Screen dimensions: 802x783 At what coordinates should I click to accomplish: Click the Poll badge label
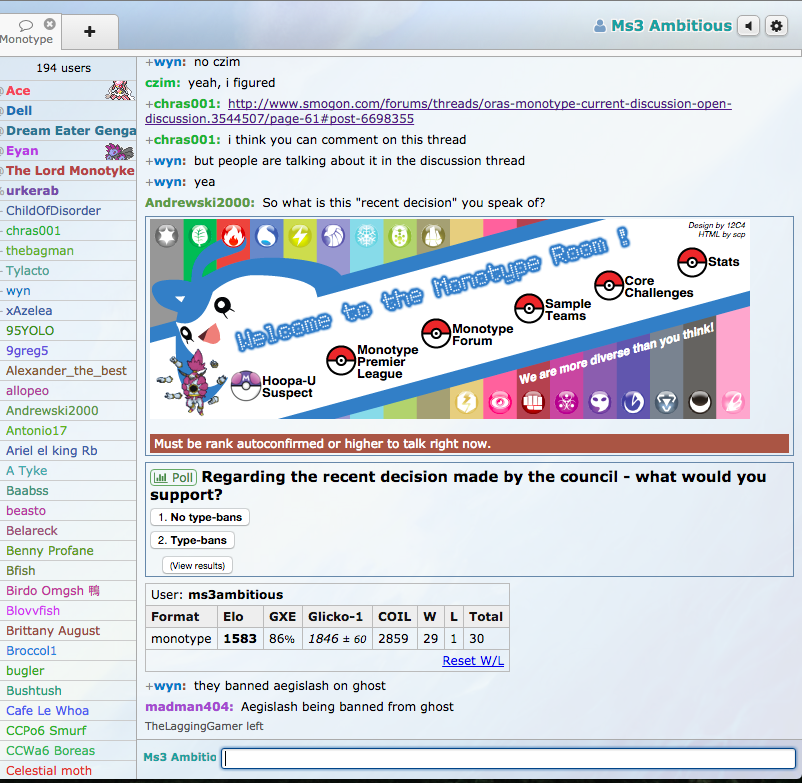(173, 478)
